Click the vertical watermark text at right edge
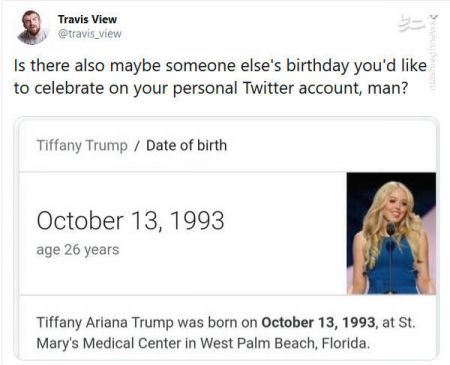Screen dimensions: 450x365 coord(433,55)
